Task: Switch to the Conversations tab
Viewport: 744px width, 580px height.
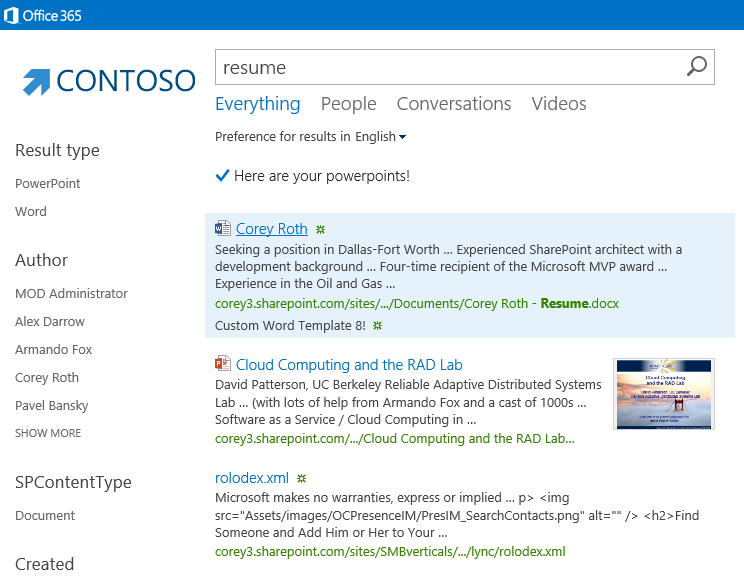Action: click(x=454, y=104)
